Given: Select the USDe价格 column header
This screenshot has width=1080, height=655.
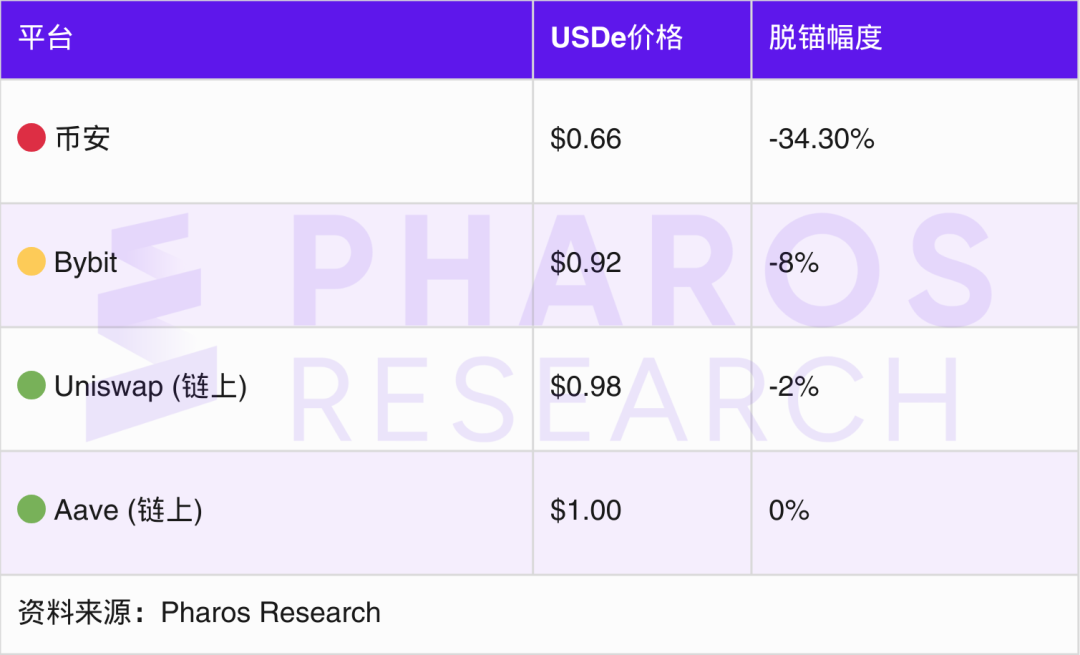Looking at the screenshot, I should coord(617,38).
